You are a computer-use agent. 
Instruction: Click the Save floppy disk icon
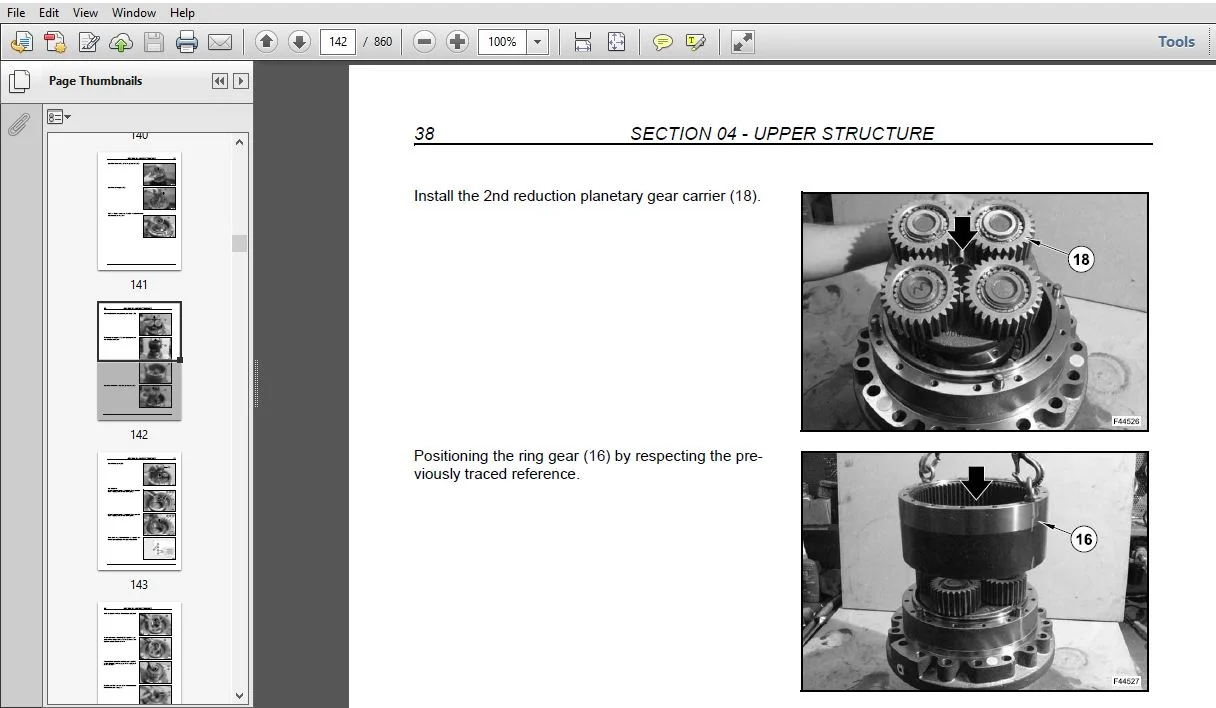coord(153,42)
